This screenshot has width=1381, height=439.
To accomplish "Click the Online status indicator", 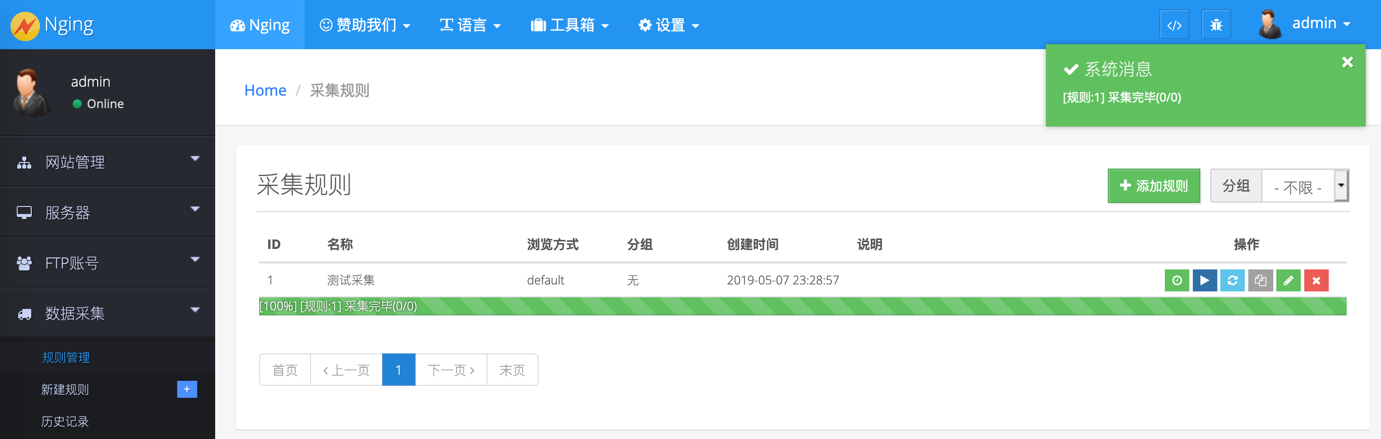I will (98, 104).
